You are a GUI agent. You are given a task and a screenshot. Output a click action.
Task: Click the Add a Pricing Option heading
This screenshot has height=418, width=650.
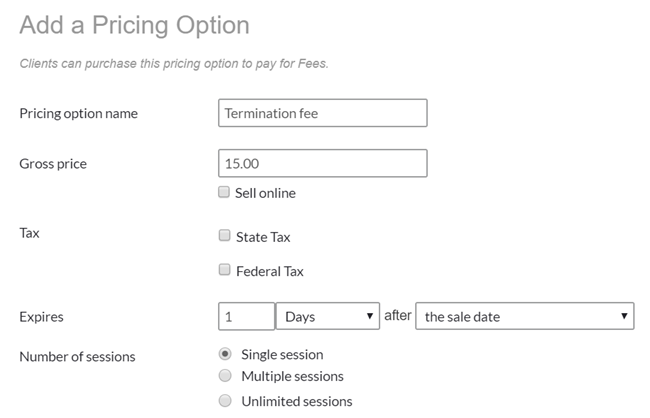(x=134, y=24)
